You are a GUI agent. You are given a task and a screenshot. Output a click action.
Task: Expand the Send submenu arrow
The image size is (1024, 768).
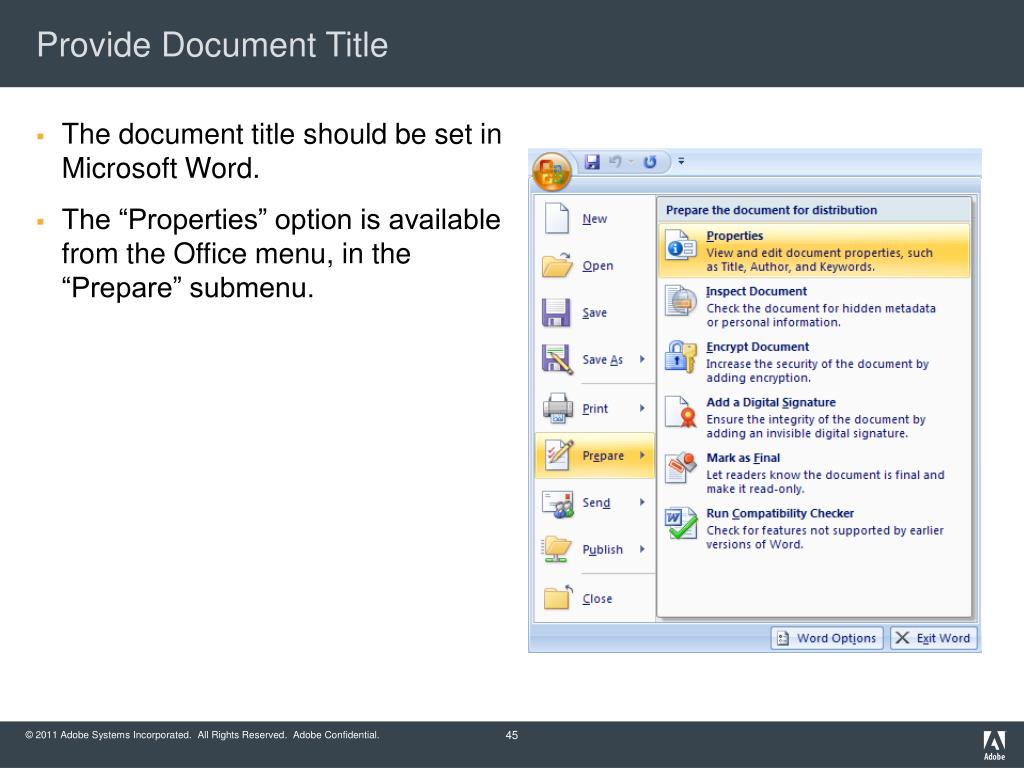click(x=643, y=502)
